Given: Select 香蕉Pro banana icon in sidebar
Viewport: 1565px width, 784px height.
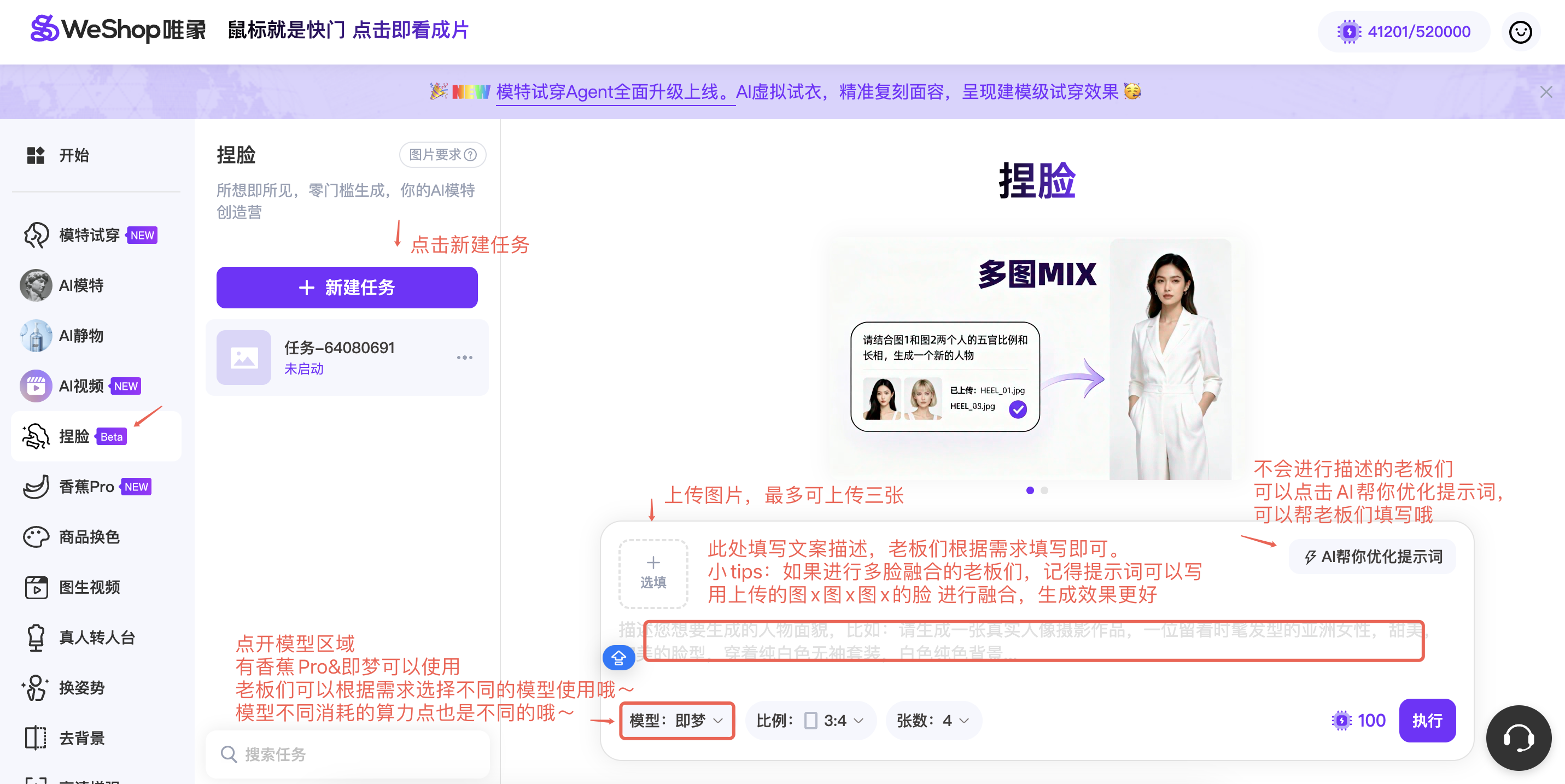Looking at the screenshot, I should tap(36, 487).
